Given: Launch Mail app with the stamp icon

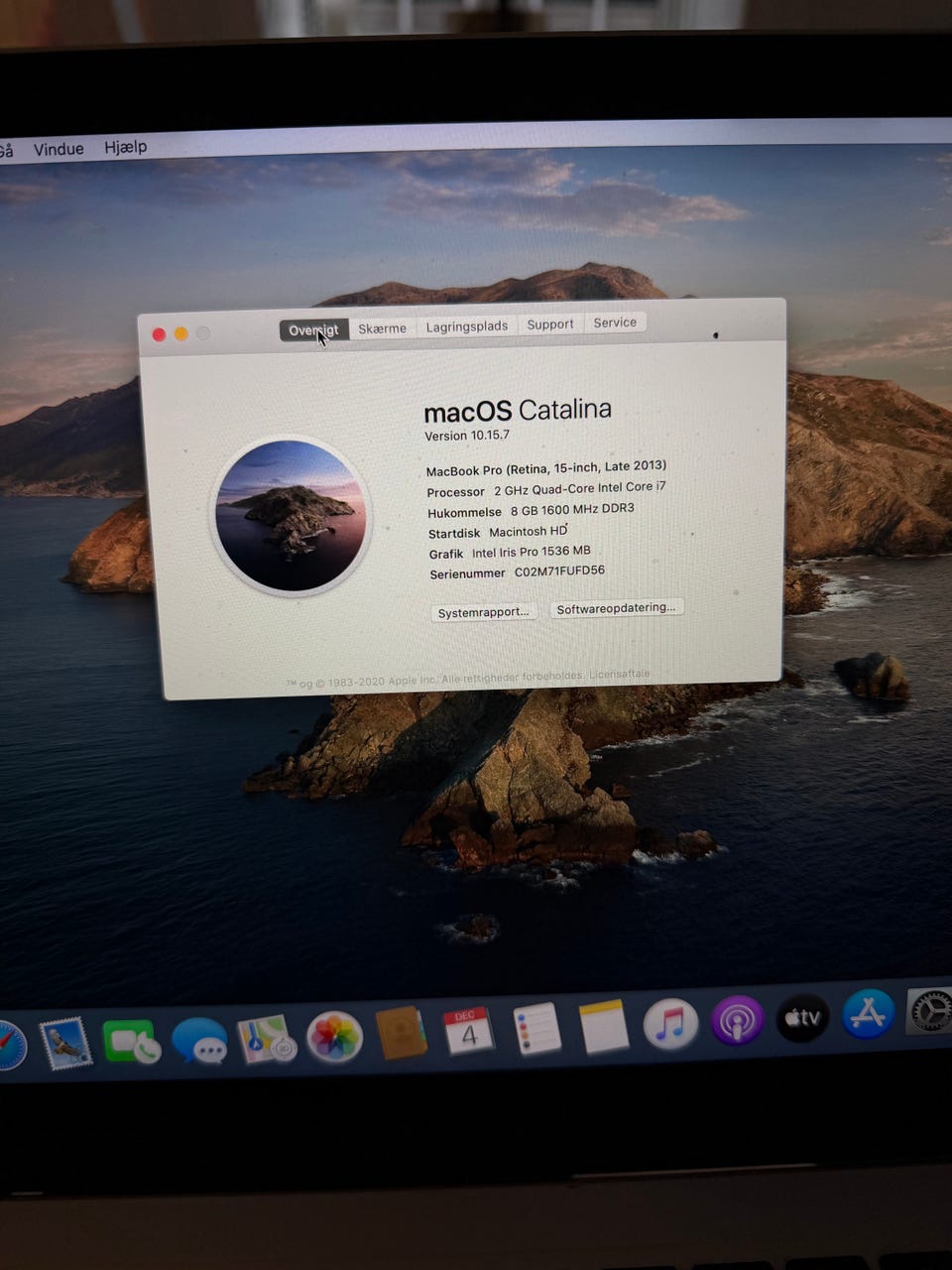Looking at the screenshot, I should (x=65, y=1045).
